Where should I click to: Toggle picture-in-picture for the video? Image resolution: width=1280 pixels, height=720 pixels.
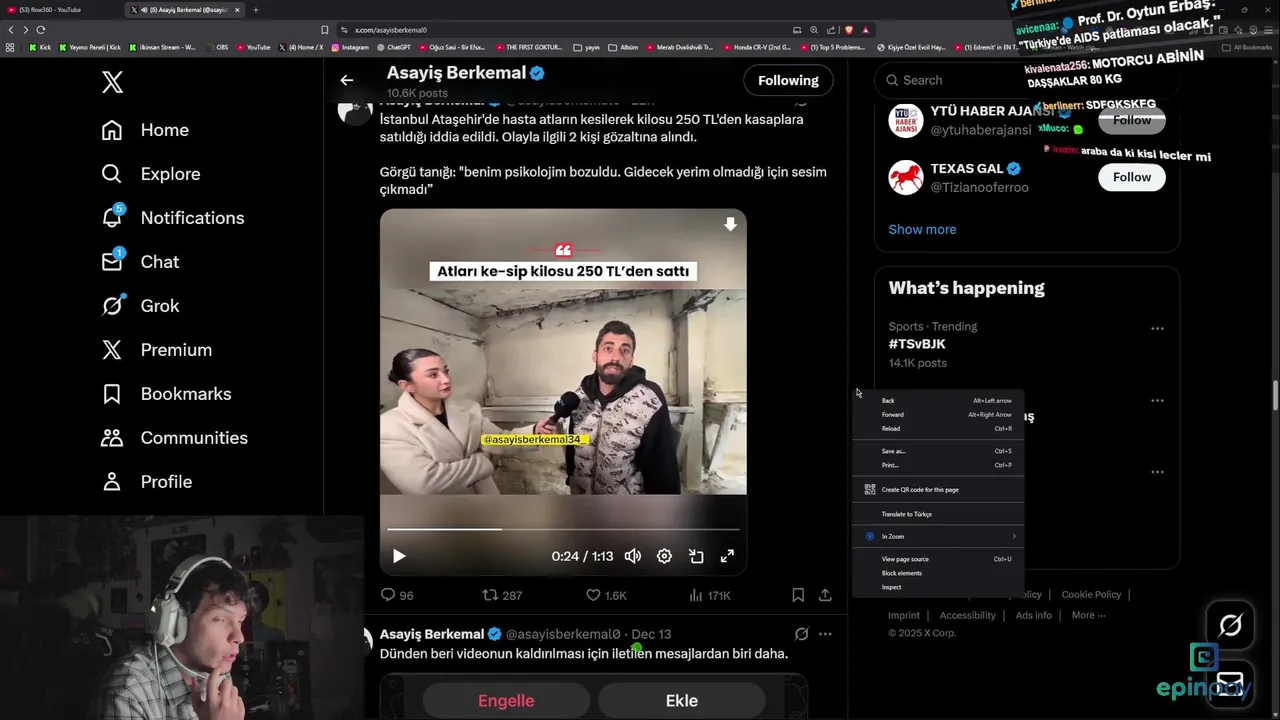696,556
